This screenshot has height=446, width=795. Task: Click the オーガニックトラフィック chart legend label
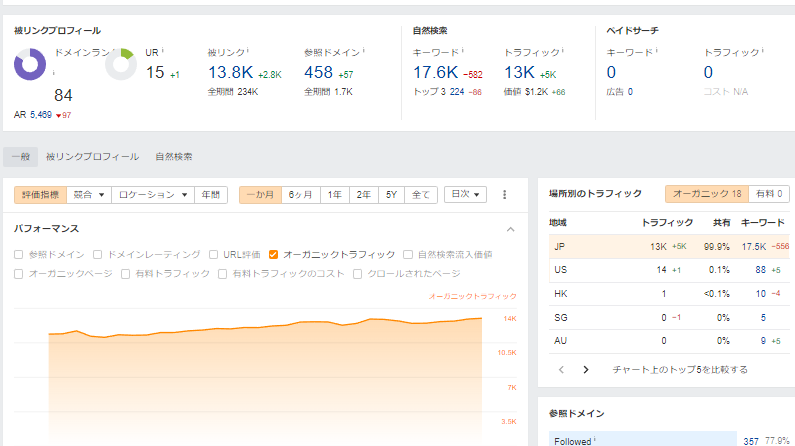(x=473, y=296)
